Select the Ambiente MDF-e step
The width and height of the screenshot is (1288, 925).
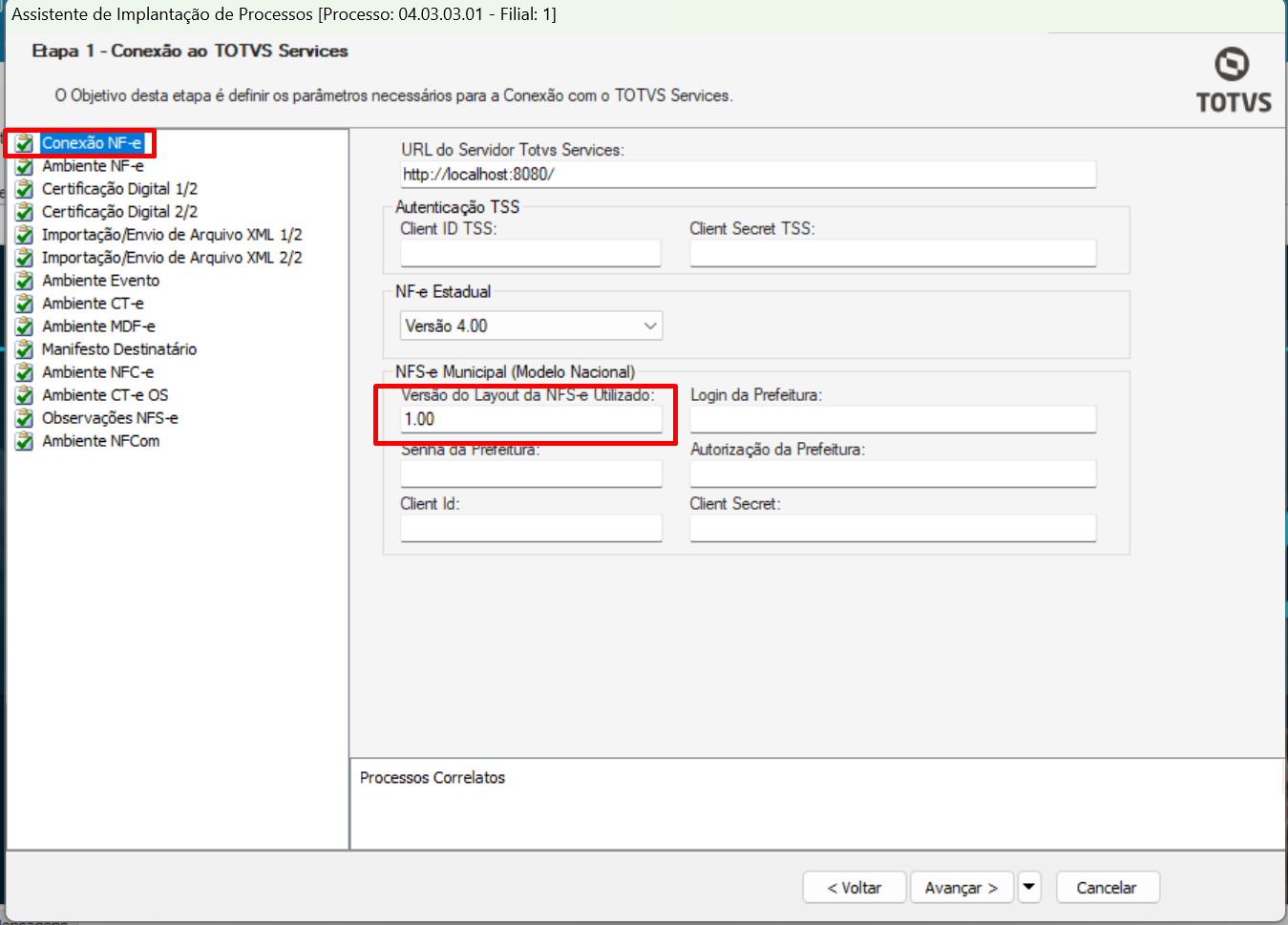pyautogui.click(x=98, y=326)
